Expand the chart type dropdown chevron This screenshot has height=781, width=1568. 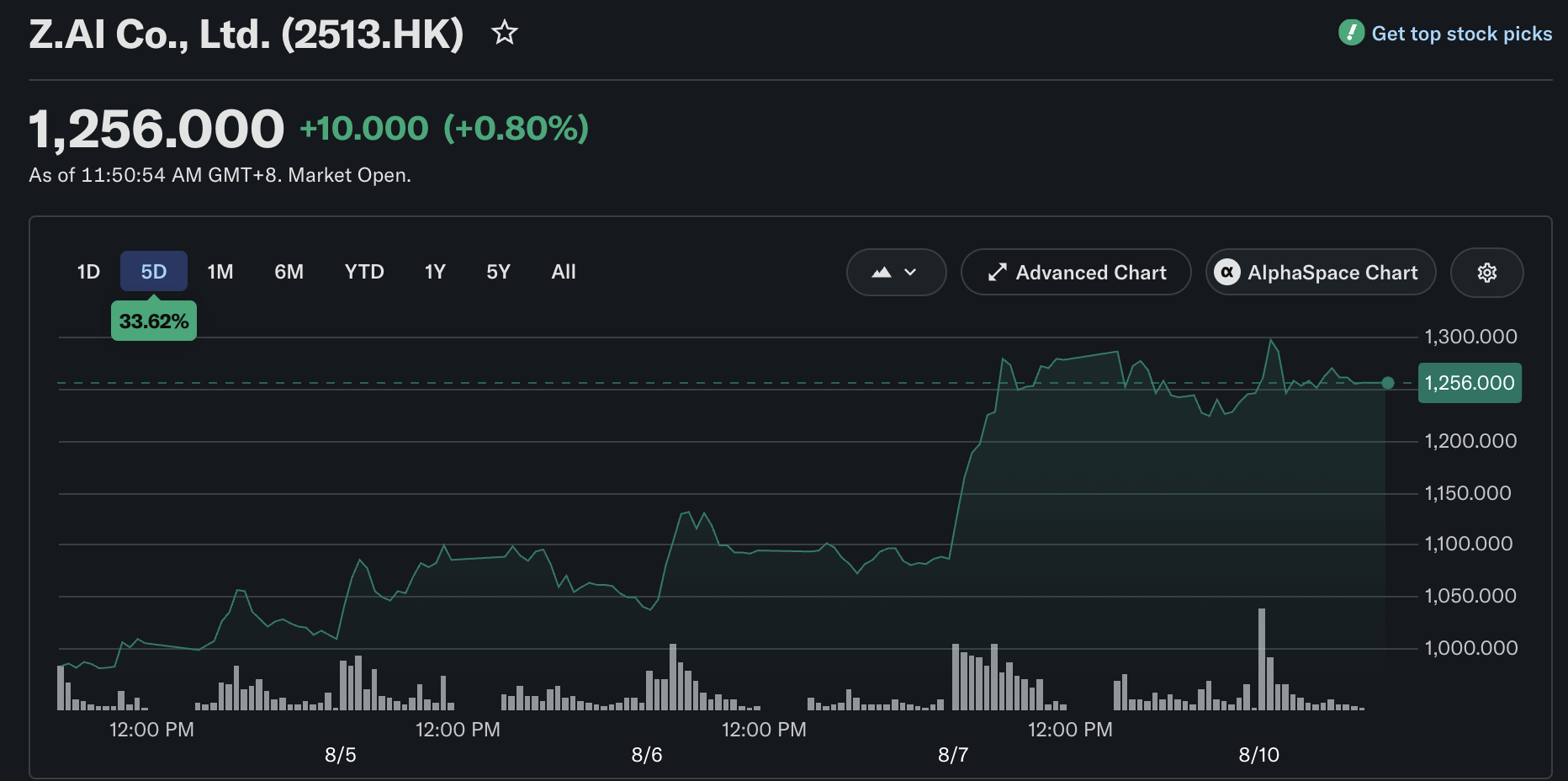(910, 273)
